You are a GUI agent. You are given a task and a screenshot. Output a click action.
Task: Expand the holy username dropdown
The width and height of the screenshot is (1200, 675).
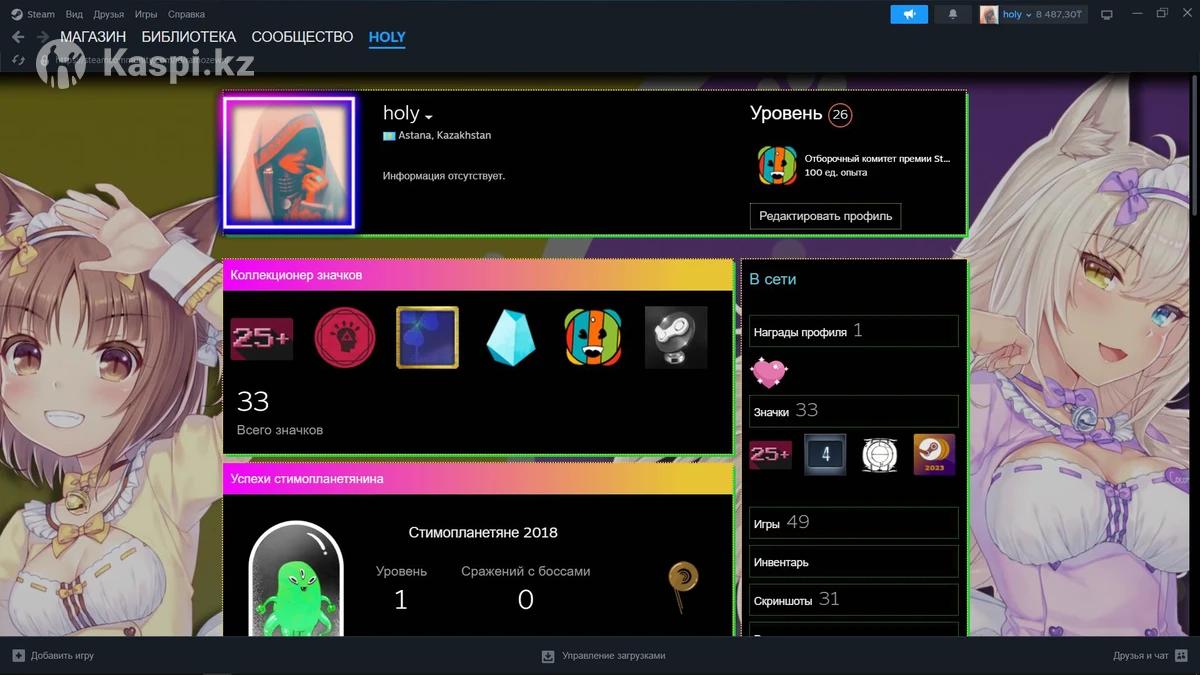point(429,116)
